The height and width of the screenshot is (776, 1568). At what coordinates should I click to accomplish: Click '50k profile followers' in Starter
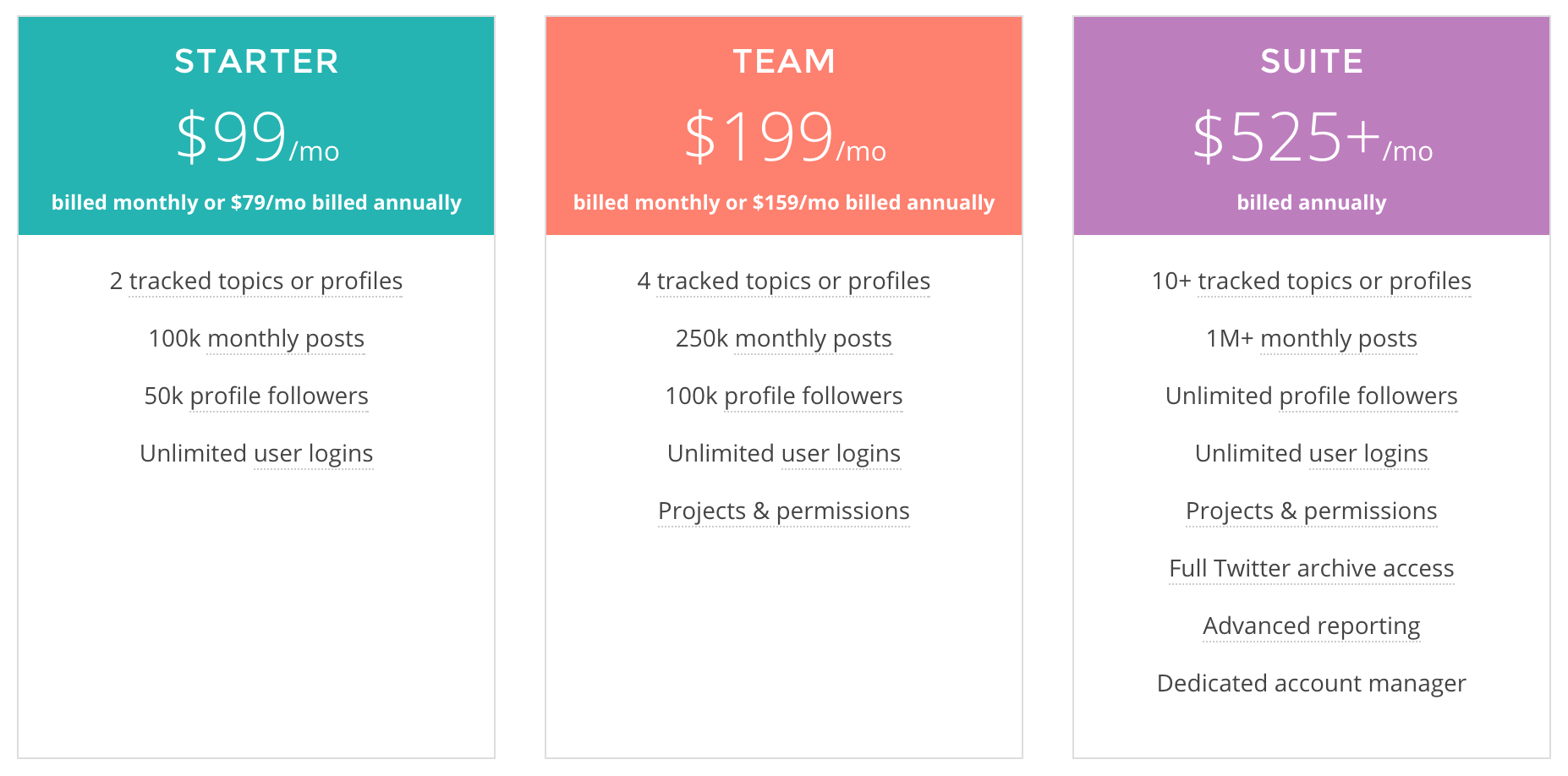[x=256, y=396]
